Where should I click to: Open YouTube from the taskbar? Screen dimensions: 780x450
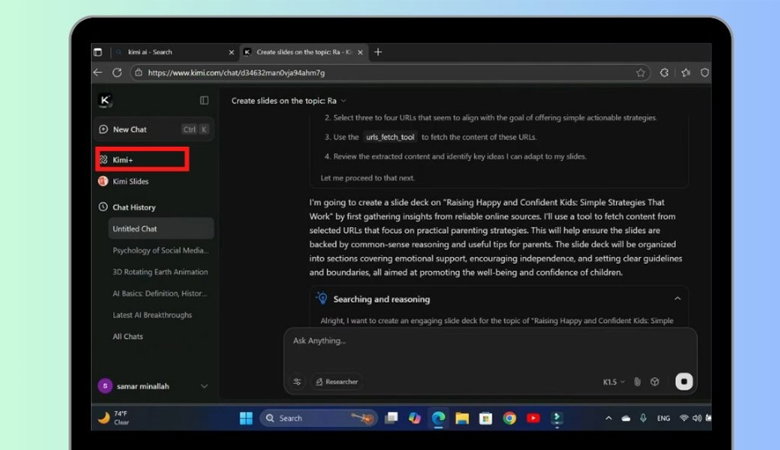tap(533, 418)
